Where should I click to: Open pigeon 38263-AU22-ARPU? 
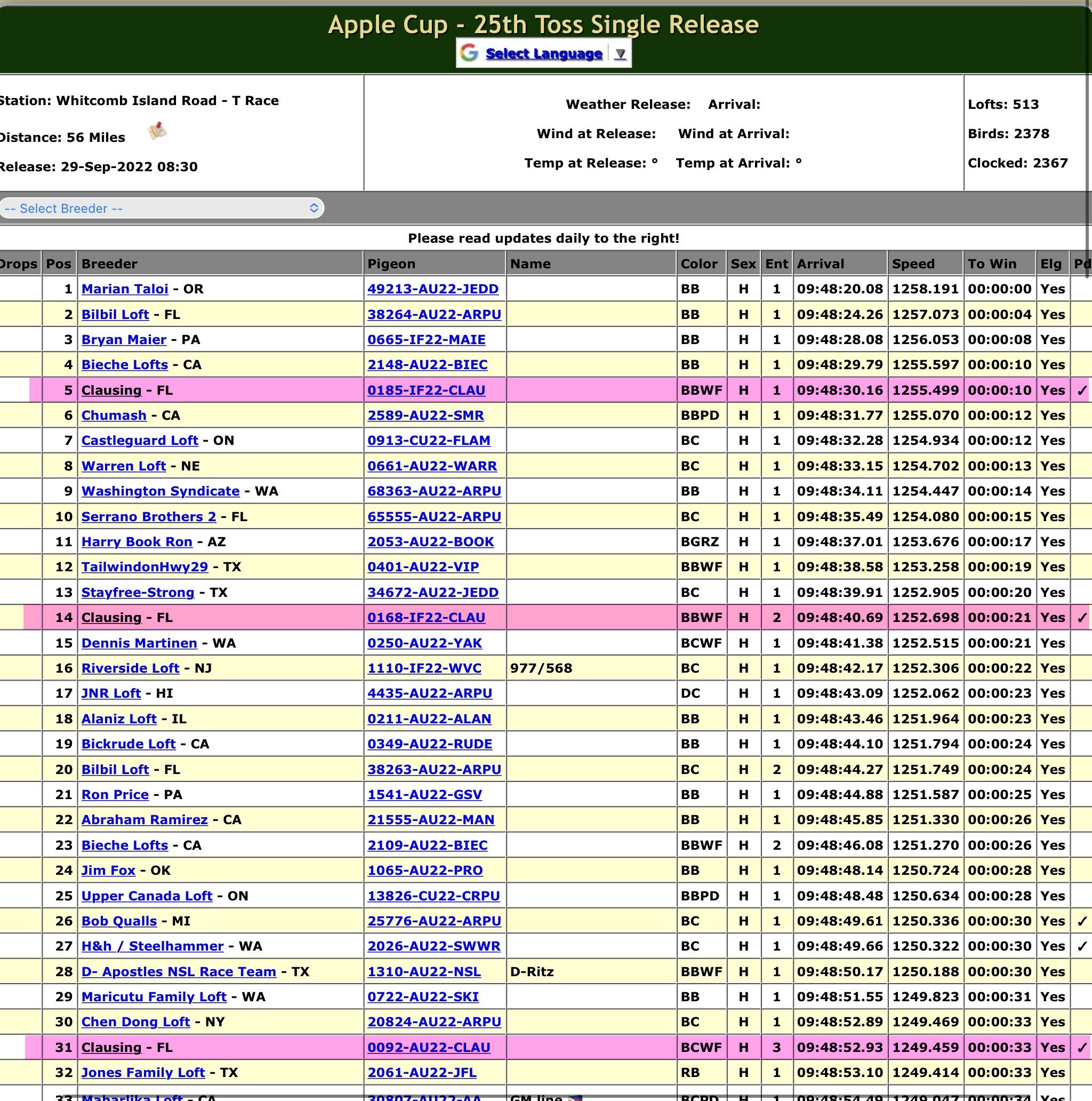(434, 770)
